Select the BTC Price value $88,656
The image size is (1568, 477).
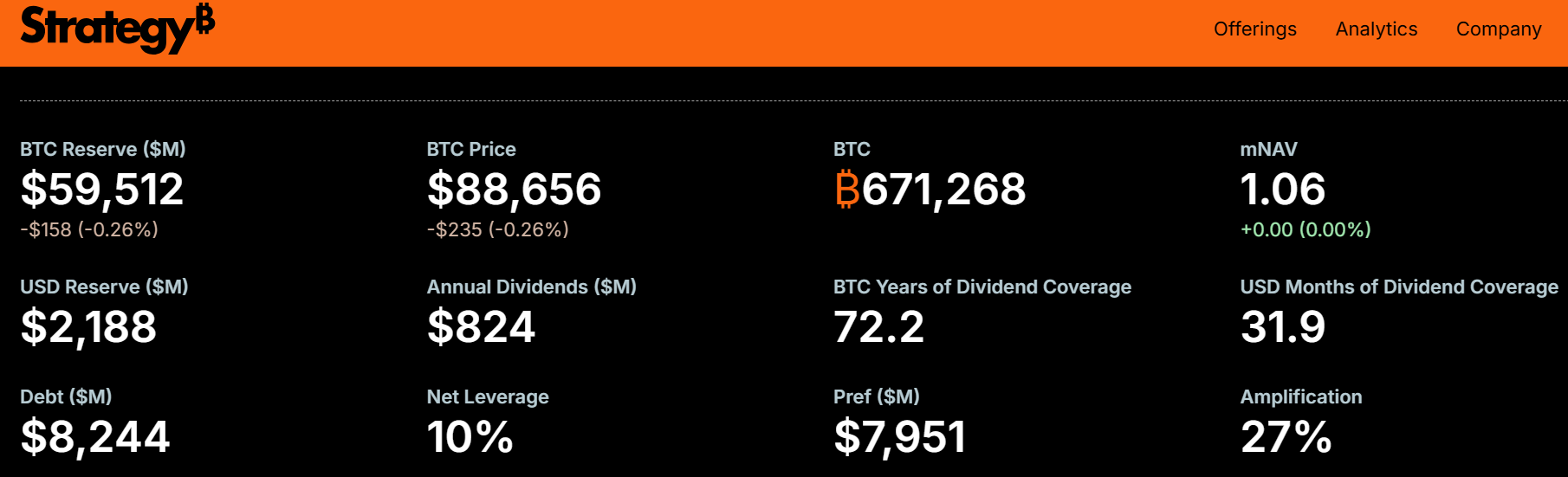(514, 190)
